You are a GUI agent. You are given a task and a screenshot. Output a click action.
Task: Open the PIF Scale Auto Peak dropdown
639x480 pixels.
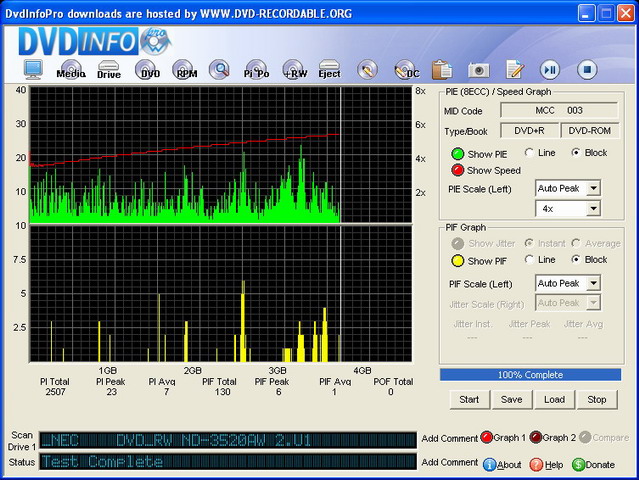[x=567, y=283]
